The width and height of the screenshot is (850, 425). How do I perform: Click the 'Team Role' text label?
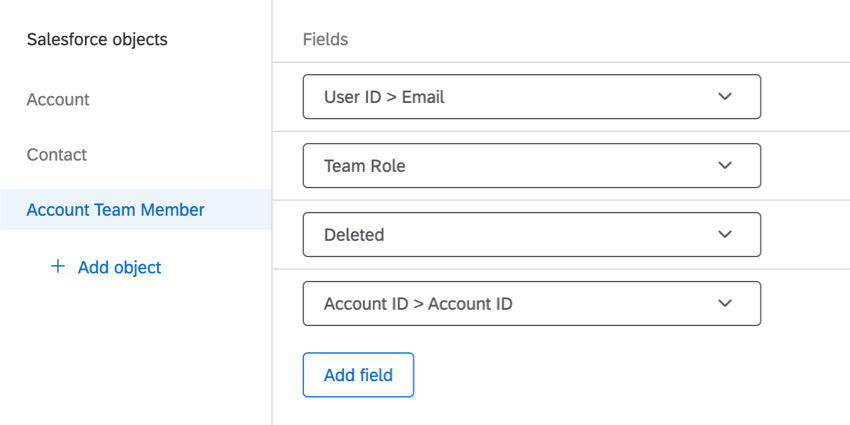pos(365,166)
